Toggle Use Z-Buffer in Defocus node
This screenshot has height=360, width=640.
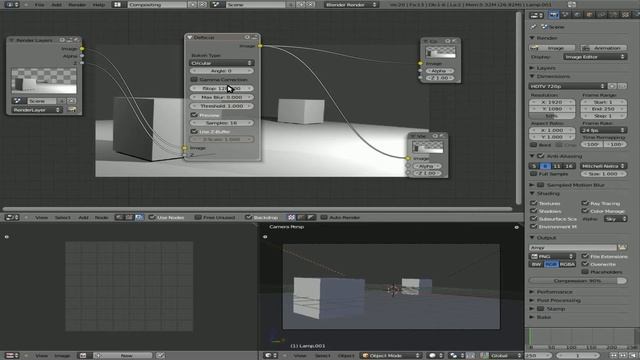pyautogui.click(x=194, y=131)
